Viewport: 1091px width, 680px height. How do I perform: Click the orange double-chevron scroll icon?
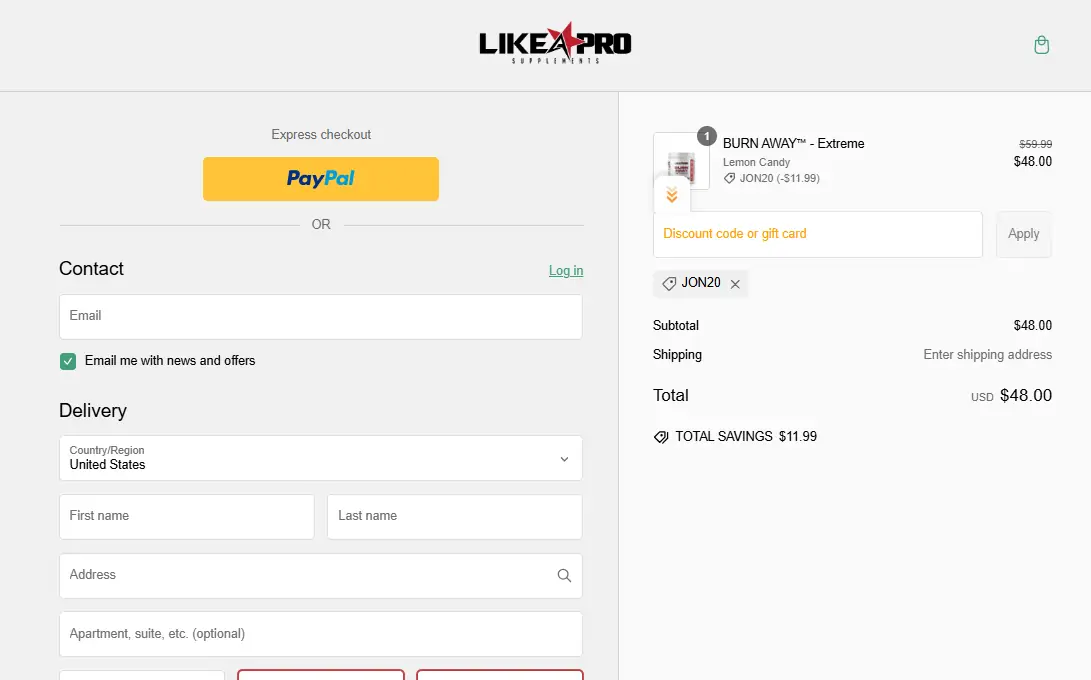[x=672, y=195]
